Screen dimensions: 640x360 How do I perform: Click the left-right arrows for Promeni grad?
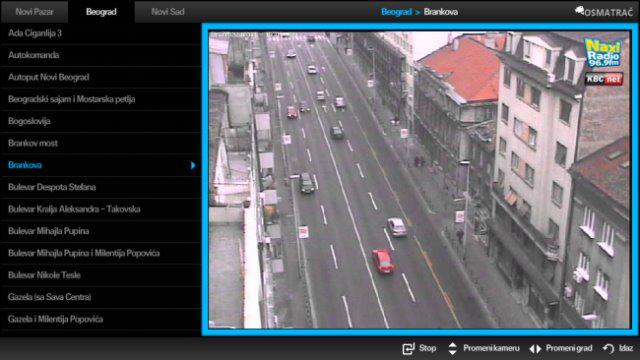[535, 349]
